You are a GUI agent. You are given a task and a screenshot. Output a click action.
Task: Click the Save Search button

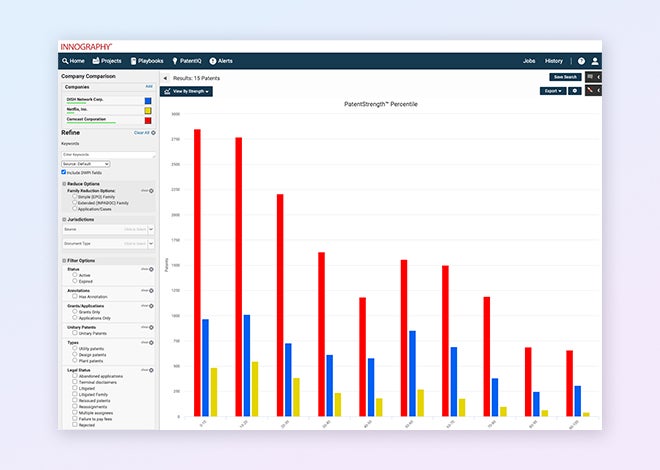click(x=564, y=77)
